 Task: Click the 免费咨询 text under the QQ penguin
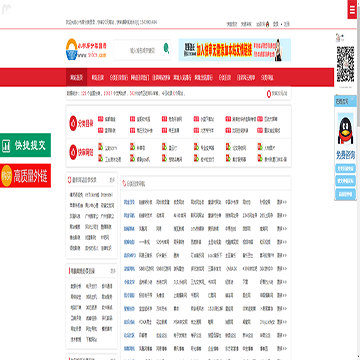345,154
